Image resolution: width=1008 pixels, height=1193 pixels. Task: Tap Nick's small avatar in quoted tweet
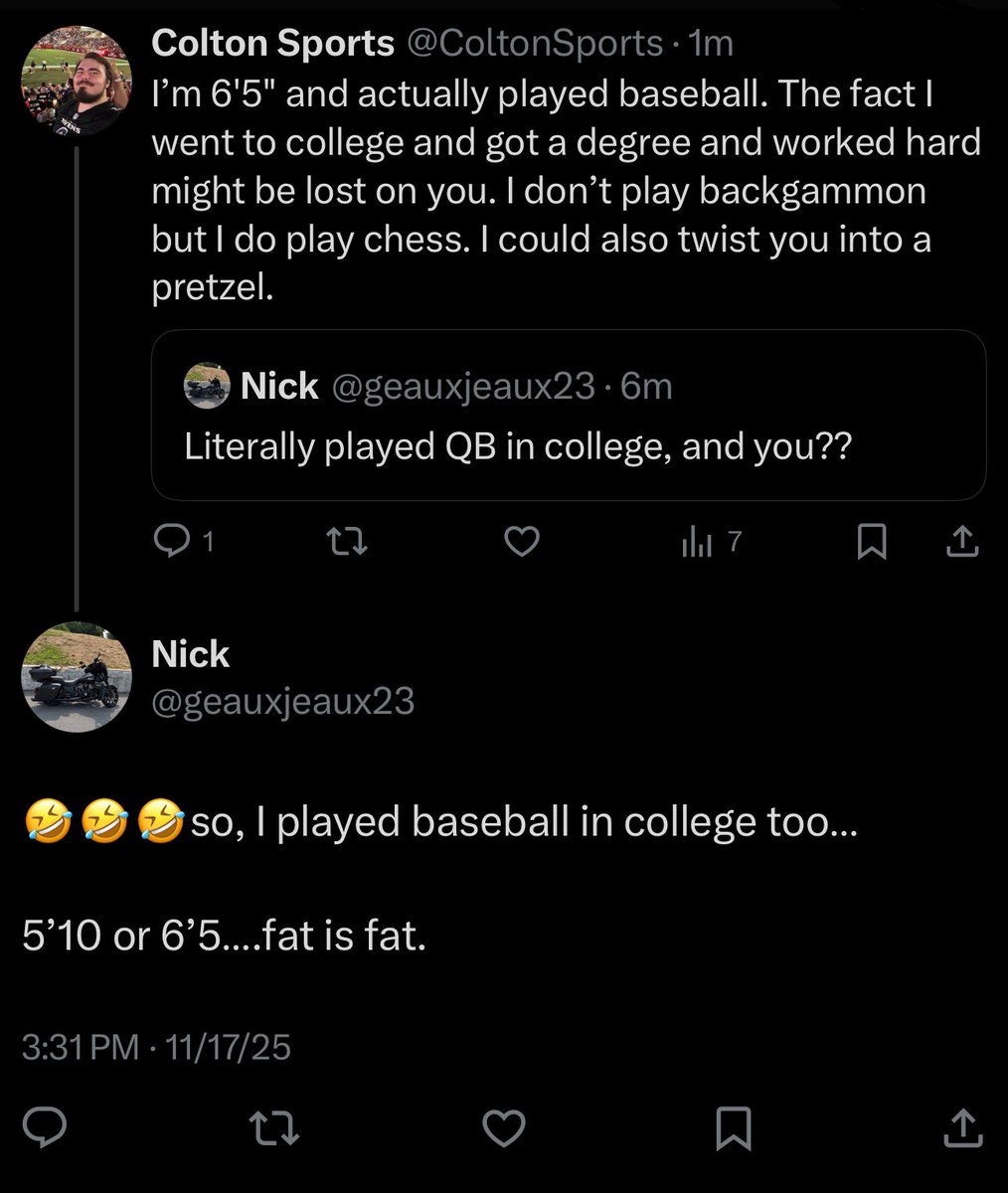point(208,386)
